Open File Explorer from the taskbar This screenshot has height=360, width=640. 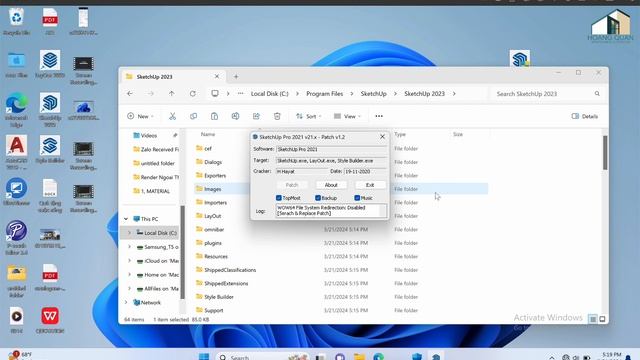pos(359,357)
